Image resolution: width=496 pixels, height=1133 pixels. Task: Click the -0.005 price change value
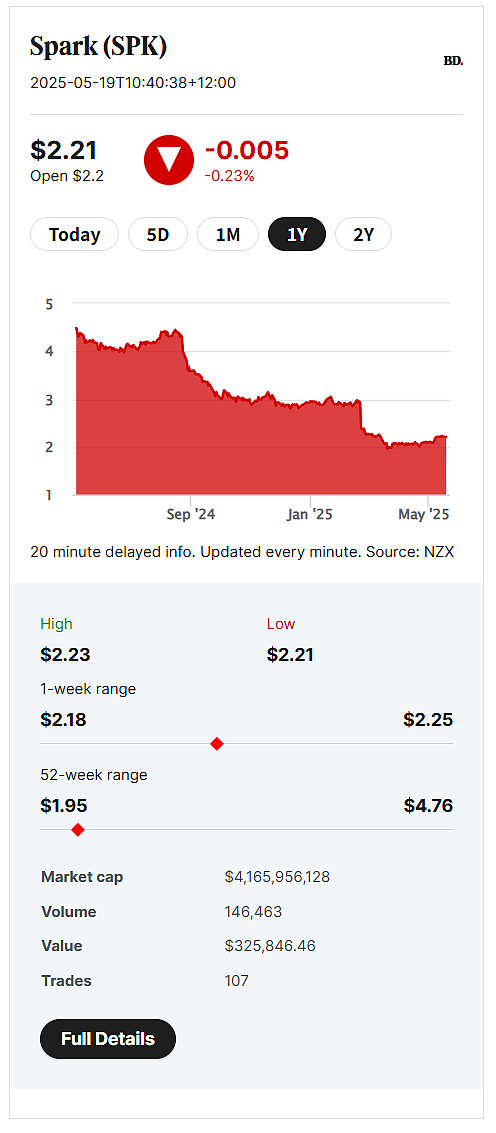pyautogui.click(x=247, y=150)
